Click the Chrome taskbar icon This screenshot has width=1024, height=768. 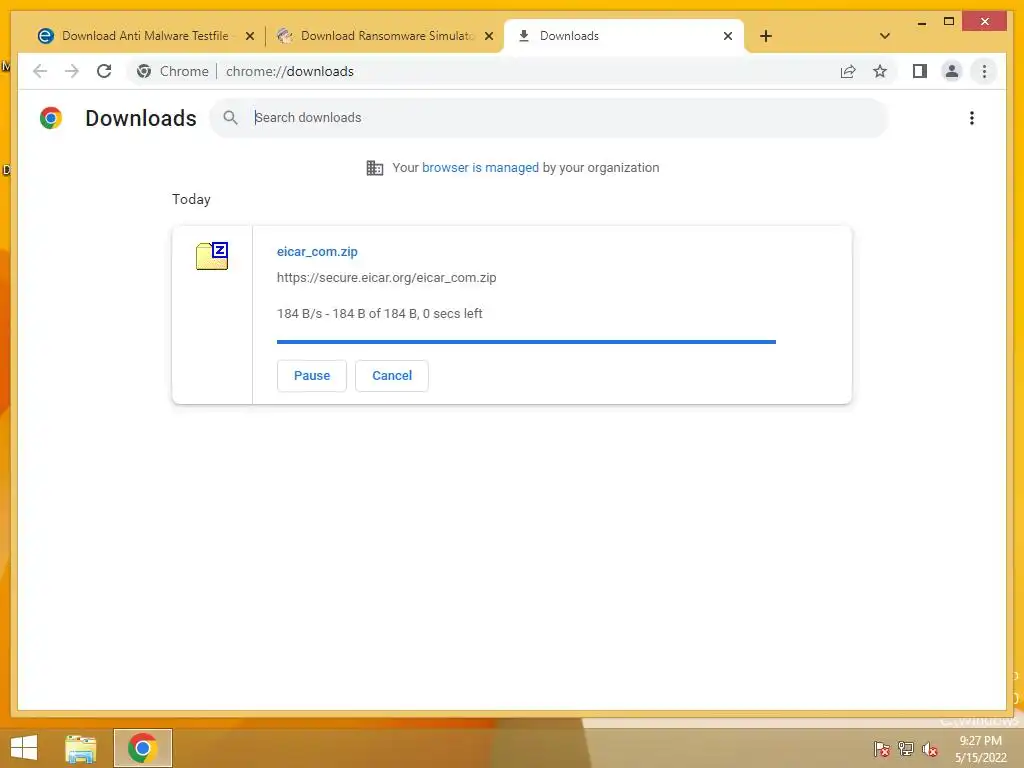[142, 748]
